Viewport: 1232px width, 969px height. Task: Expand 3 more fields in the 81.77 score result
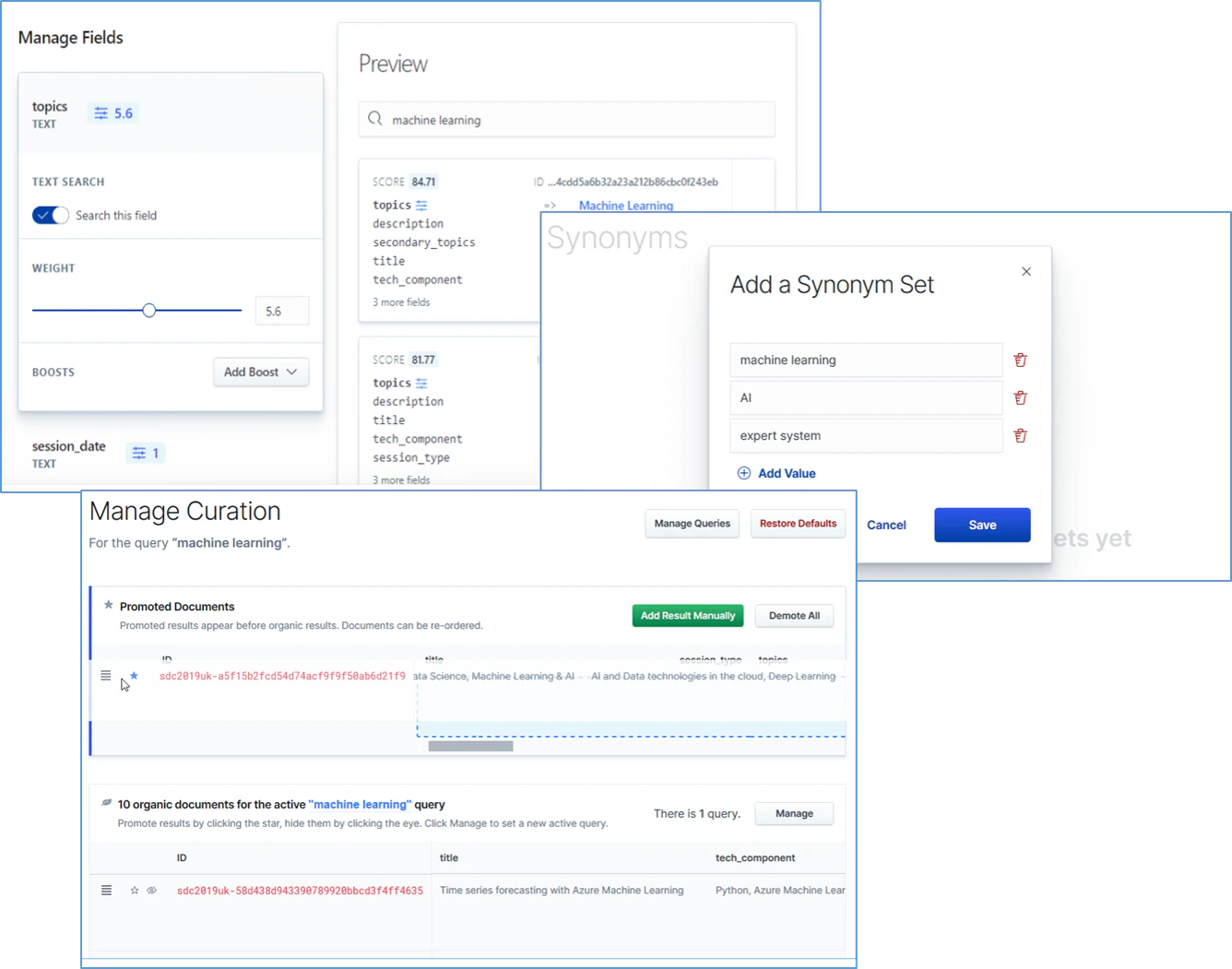click(x=401, y=479)
